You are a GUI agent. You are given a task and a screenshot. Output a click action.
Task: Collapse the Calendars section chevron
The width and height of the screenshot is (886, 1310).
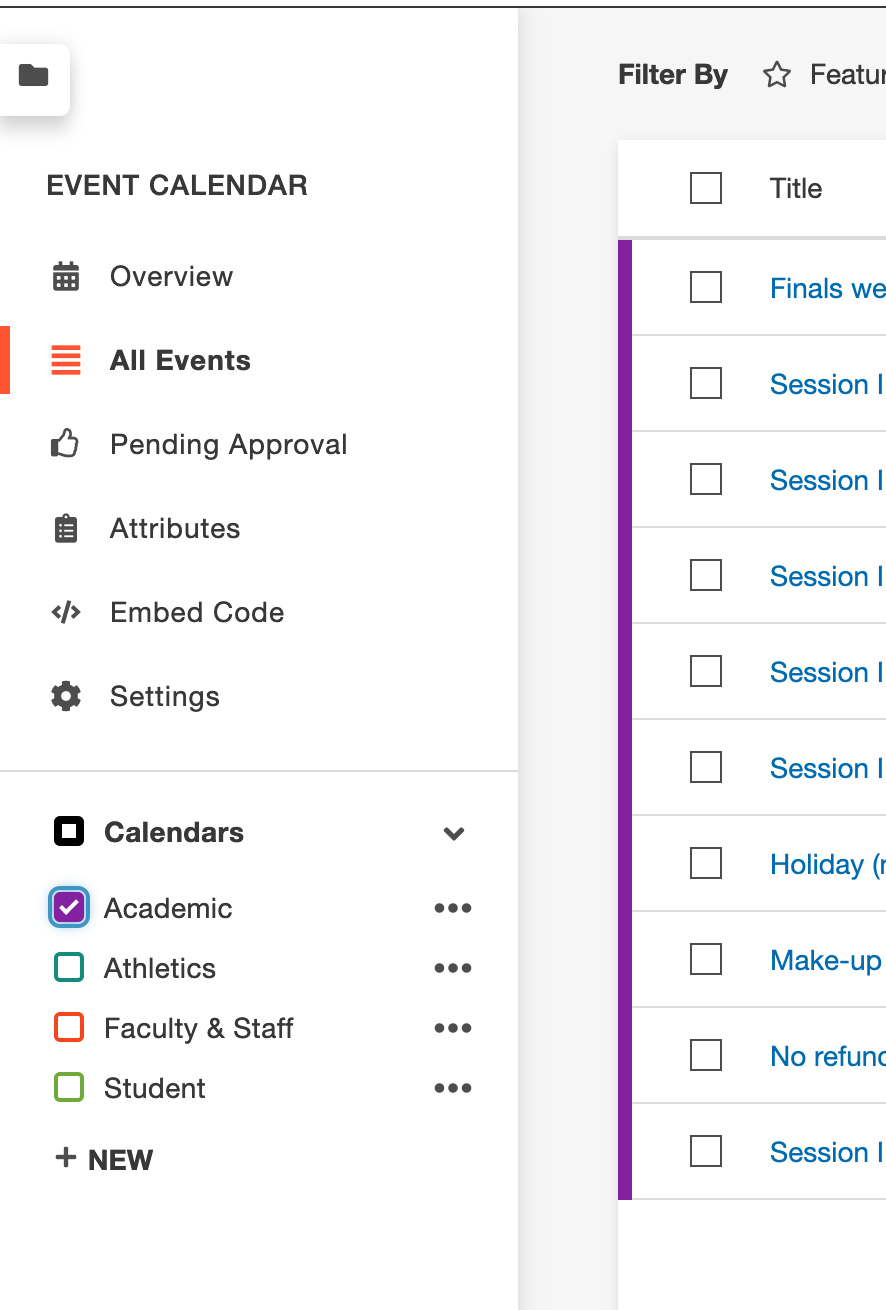coord(454,833)
